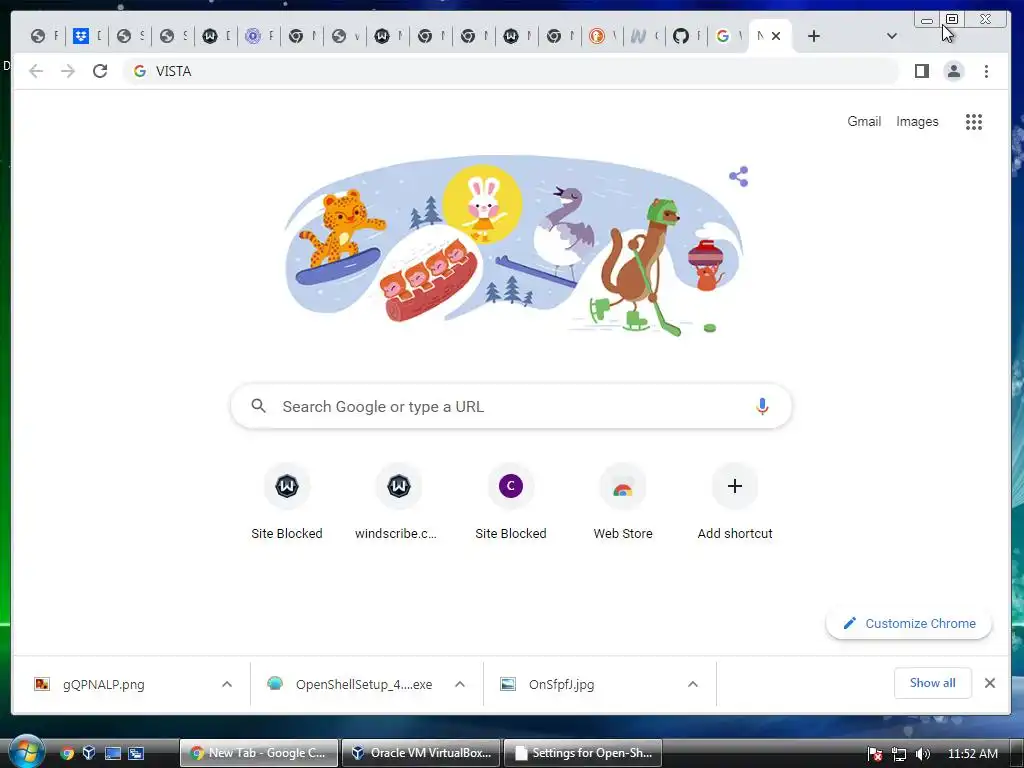Show all downloads

(x=933, y=683)
